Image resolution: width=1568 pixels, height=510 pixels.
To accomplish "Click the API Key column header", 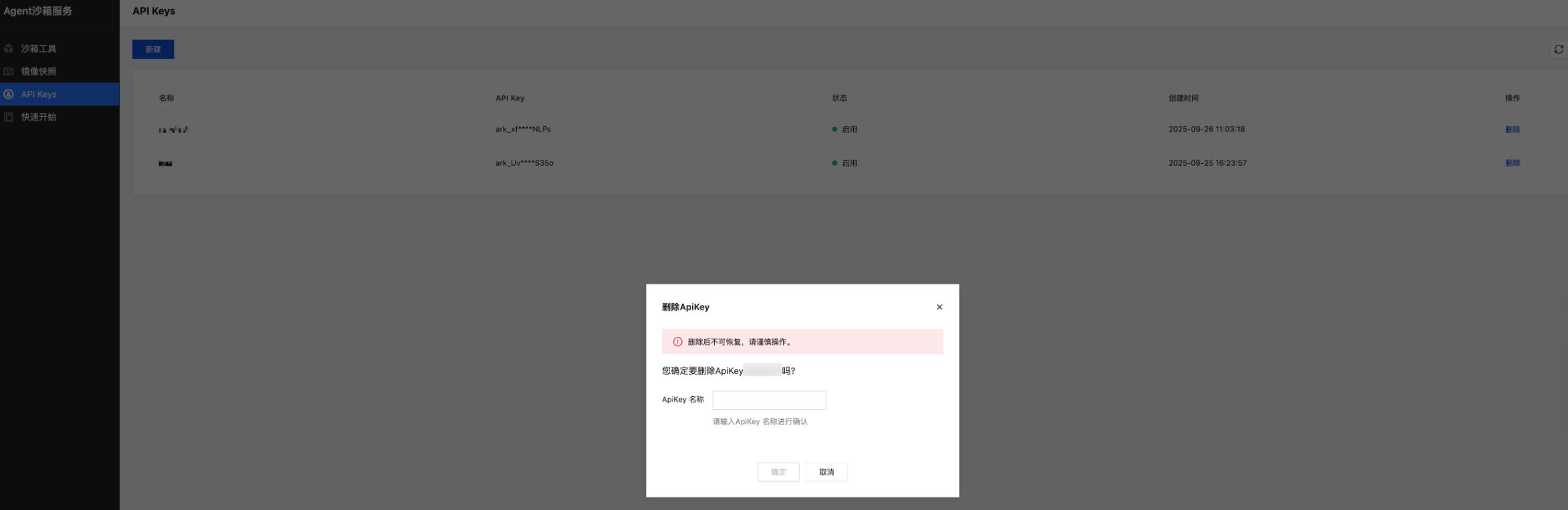I will (x=510, y=98).
